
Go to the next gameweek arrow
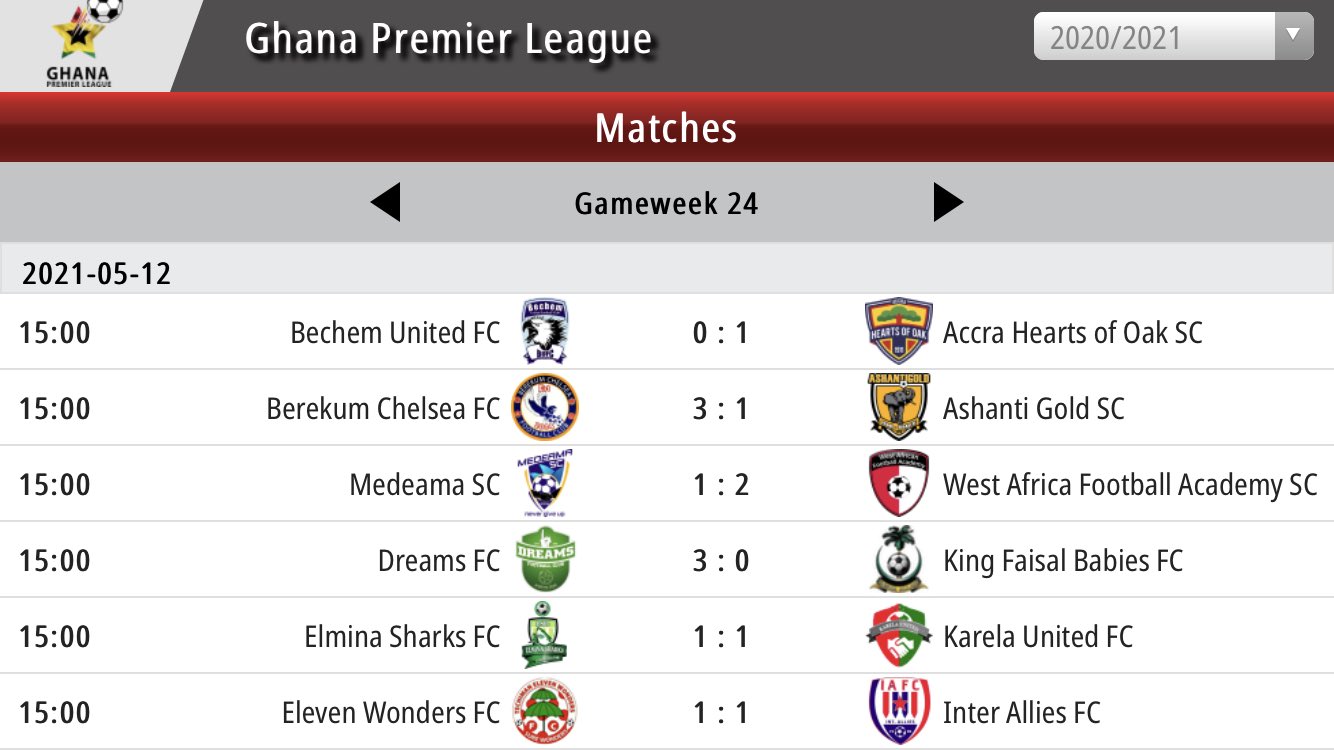coord(948,202)
